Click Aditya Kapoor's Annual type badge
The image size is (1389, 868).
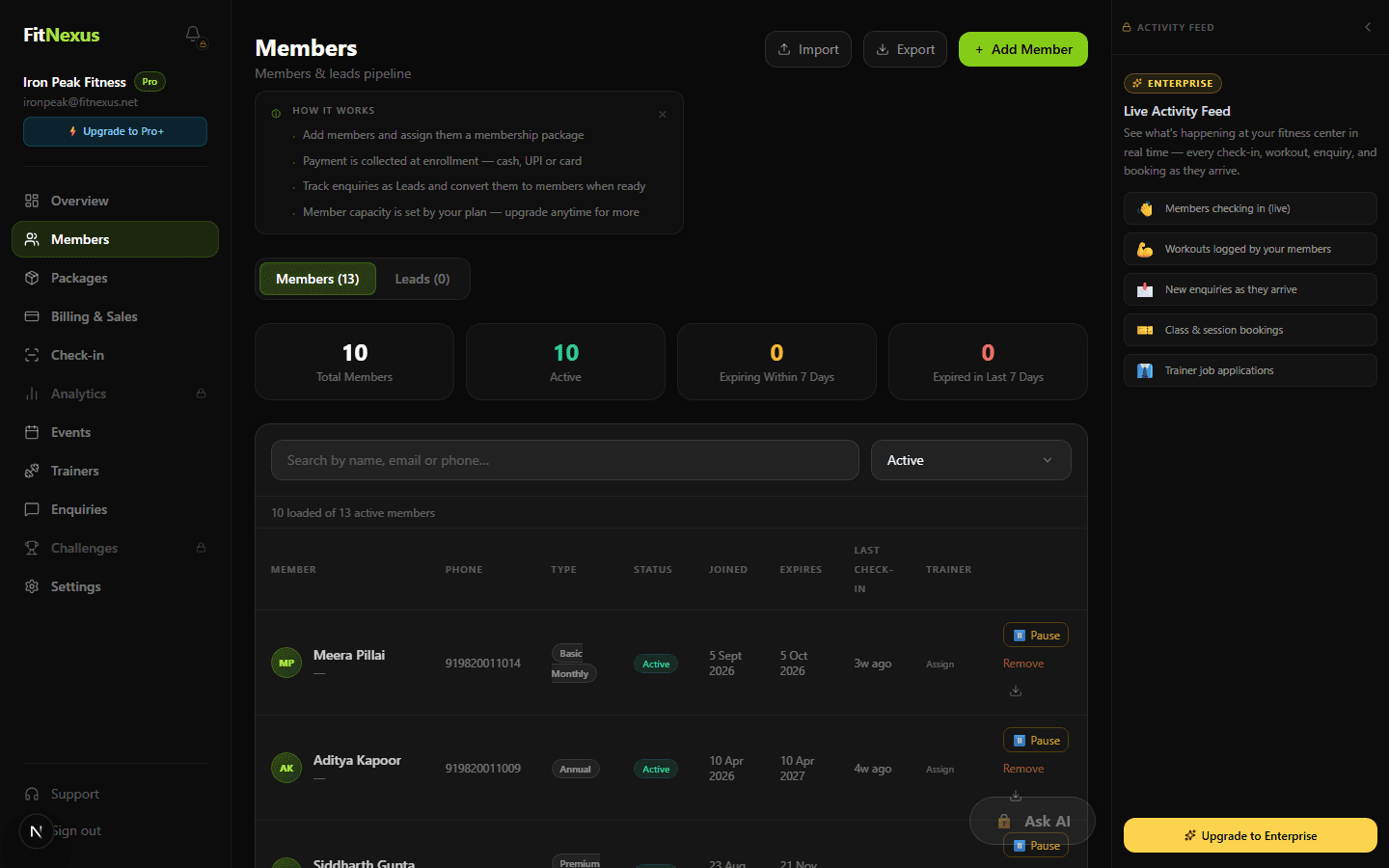575,769
